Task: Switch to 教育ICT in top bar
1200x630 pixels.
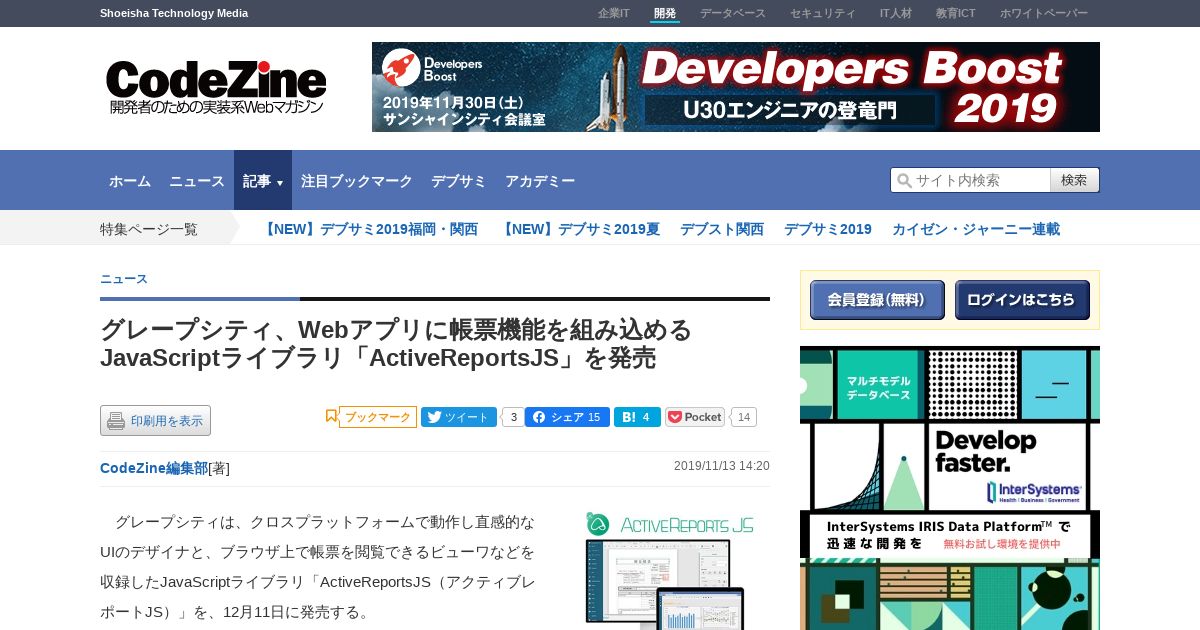Action: point(956,13)
